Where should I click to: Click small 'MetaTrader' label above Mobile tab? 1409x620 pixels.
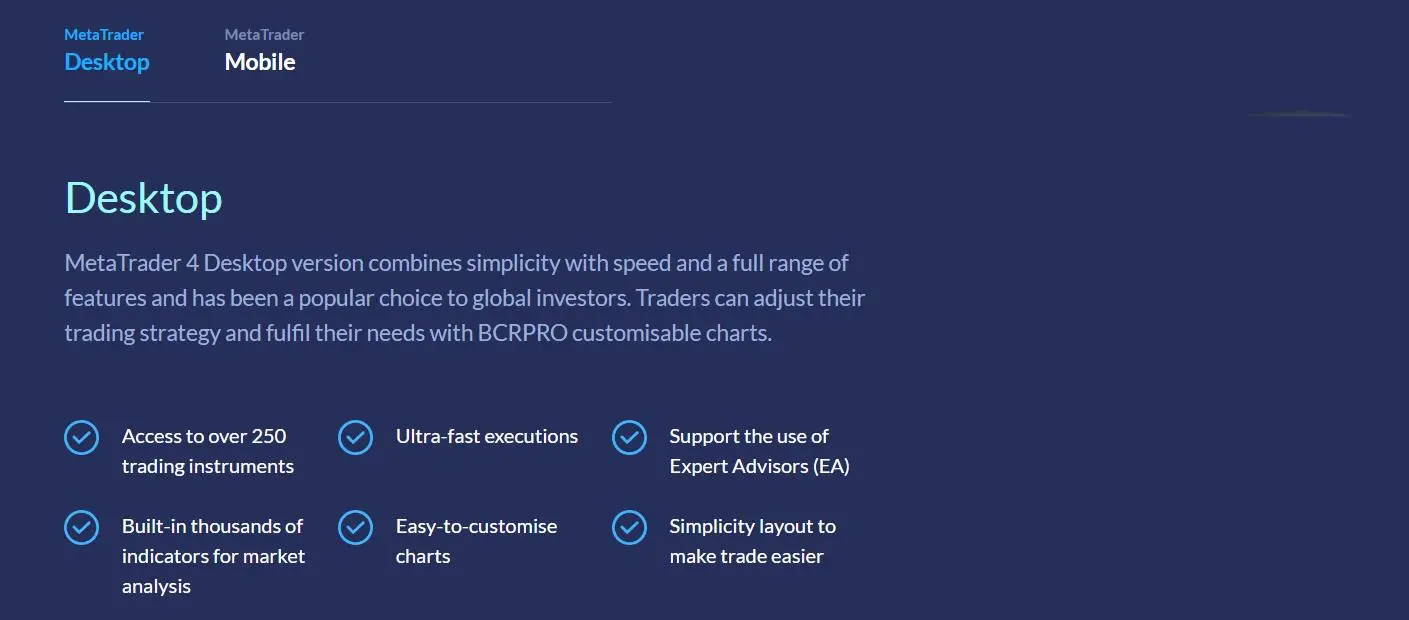pos(264,35)
